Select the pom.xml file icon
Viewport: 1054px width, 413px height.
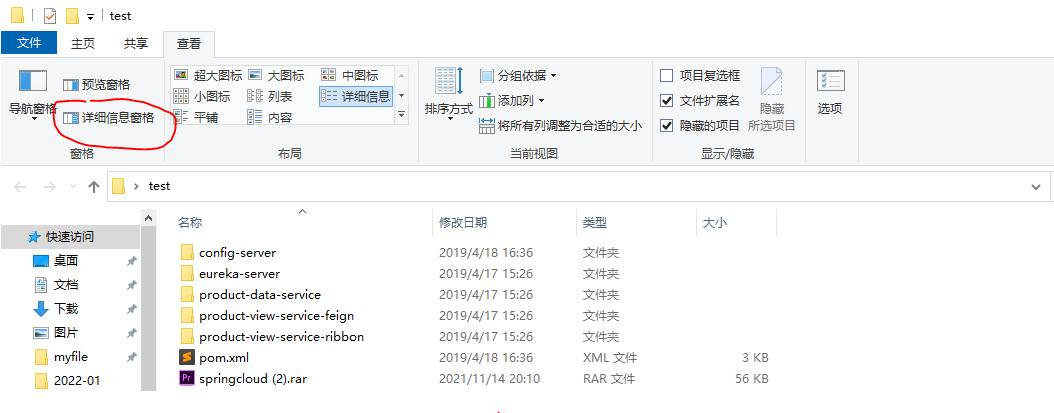point(187,357)
